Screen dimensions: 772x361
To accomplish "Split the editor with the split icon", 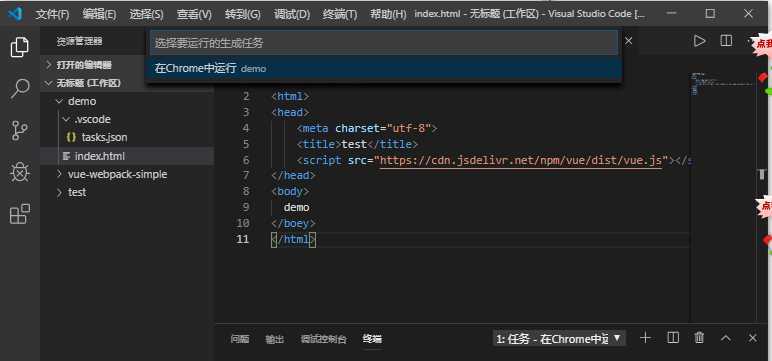I will pos(726,41).
